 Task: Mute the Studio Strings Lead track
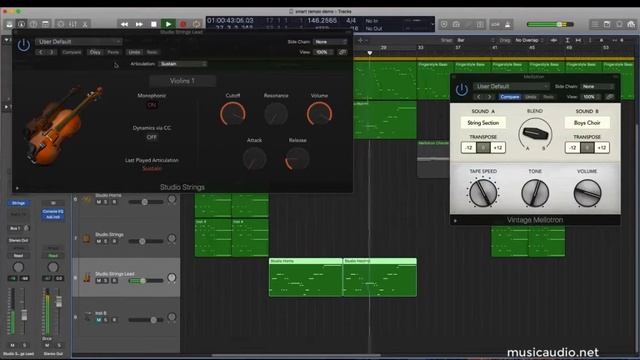(98, 281)
